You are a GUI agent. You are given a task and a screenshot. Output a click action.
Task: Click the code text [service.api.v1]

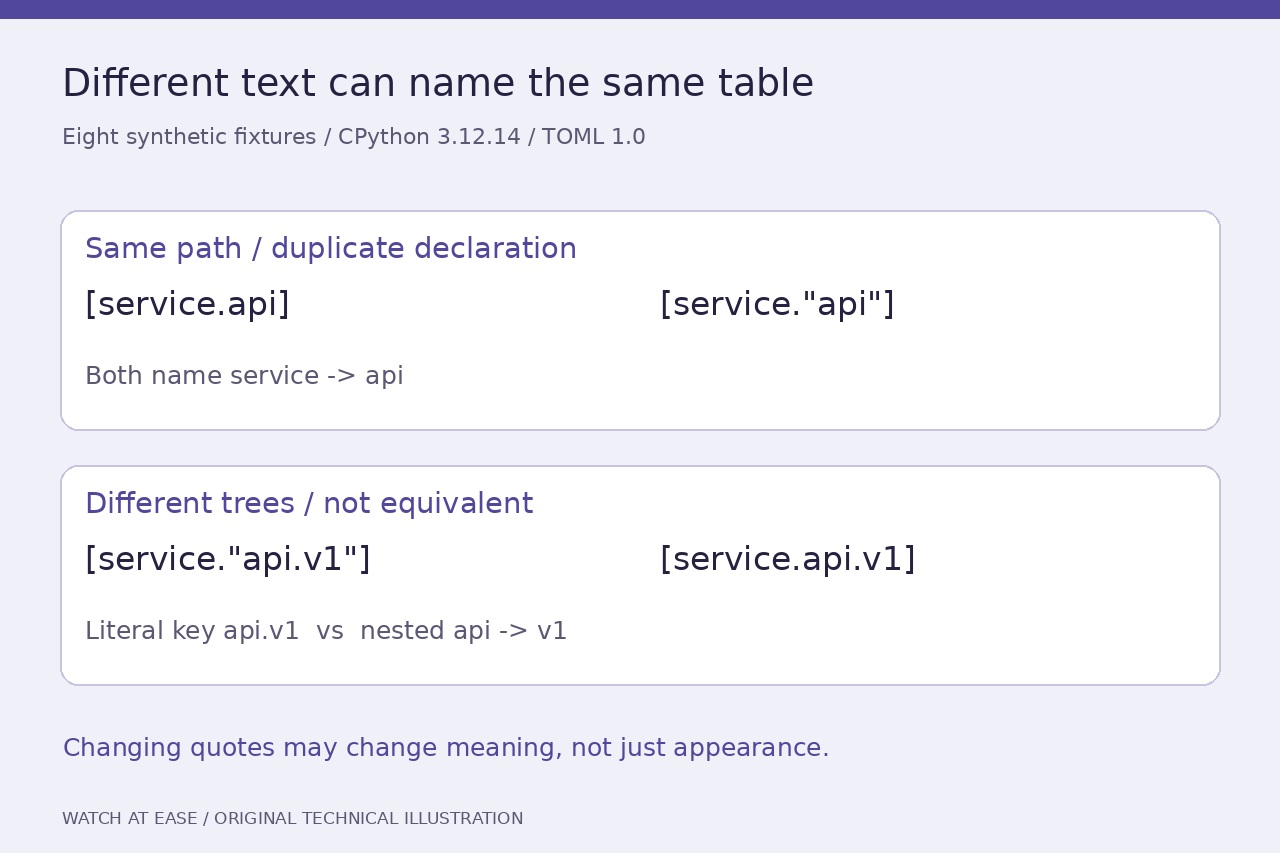tap(788, 560)
